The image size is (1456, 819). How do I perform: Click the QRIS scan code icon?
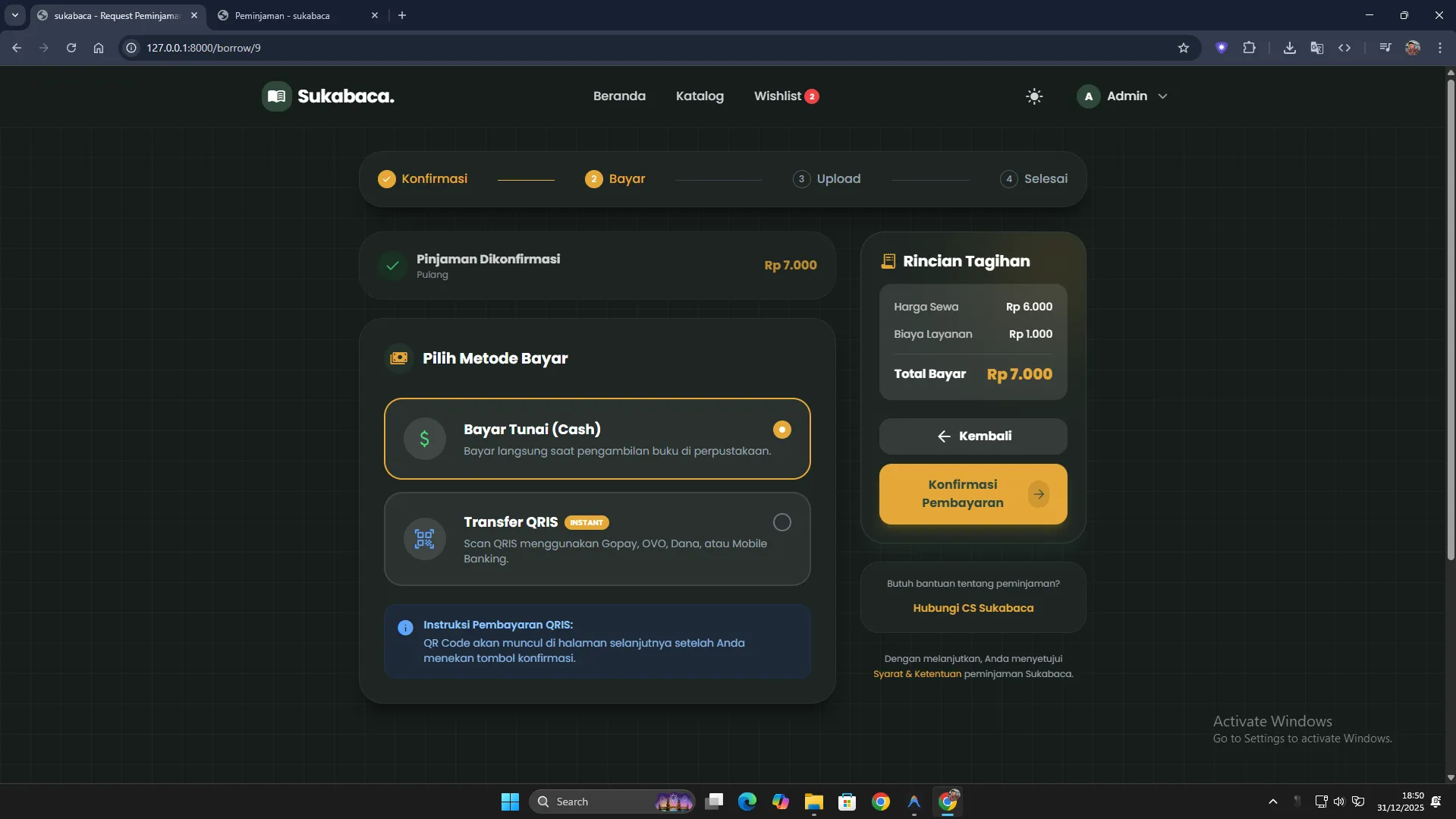(x=424, y=539)
